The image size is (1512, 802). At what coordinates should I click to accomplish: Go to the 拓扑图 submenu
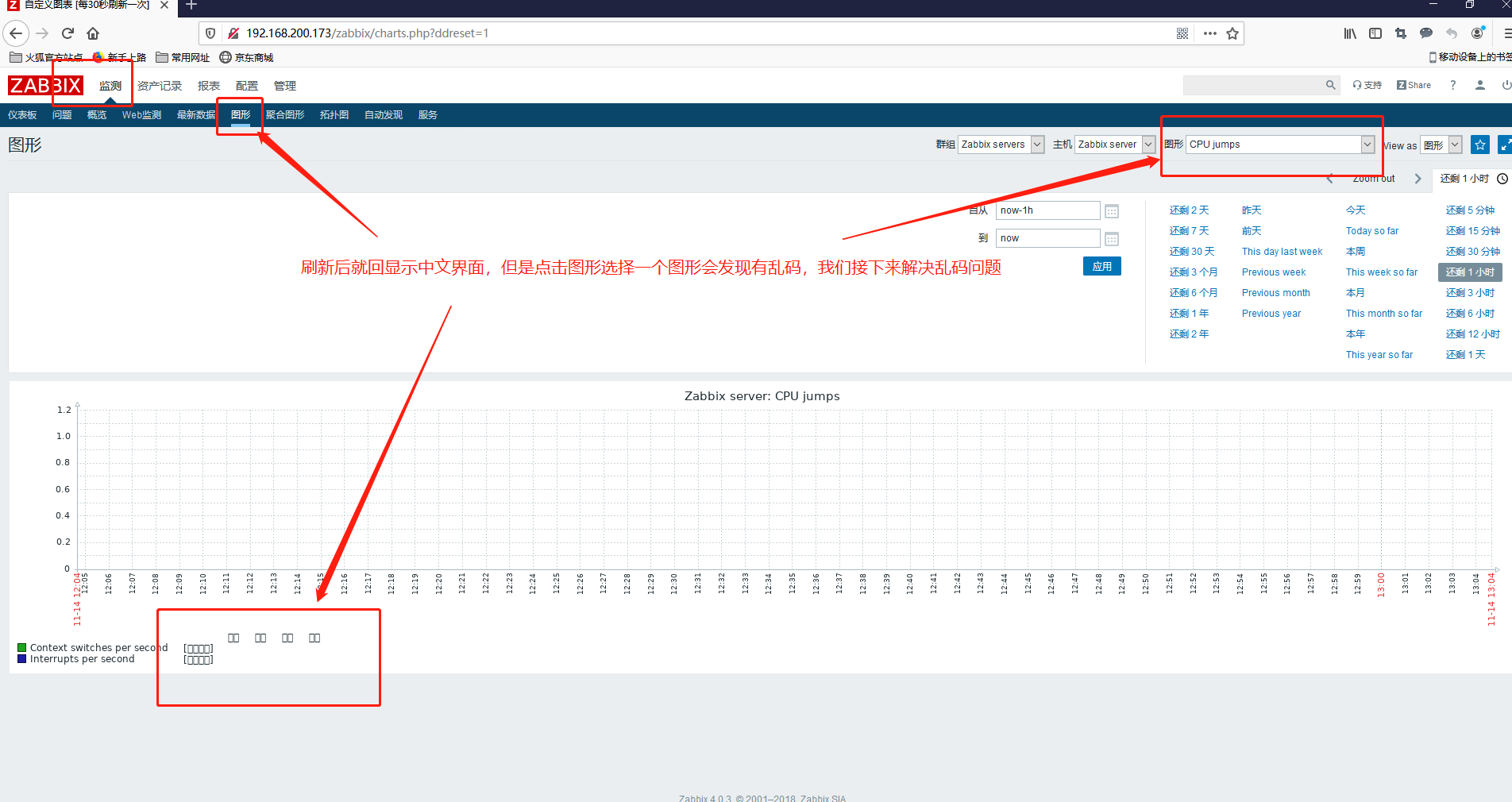(x=334, y=115)
